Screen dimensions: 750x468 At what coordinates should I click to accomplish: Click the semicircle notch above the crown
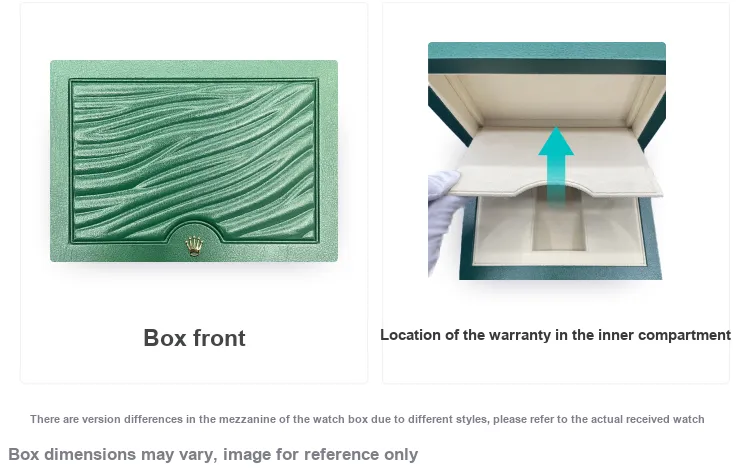coord(194,230)
